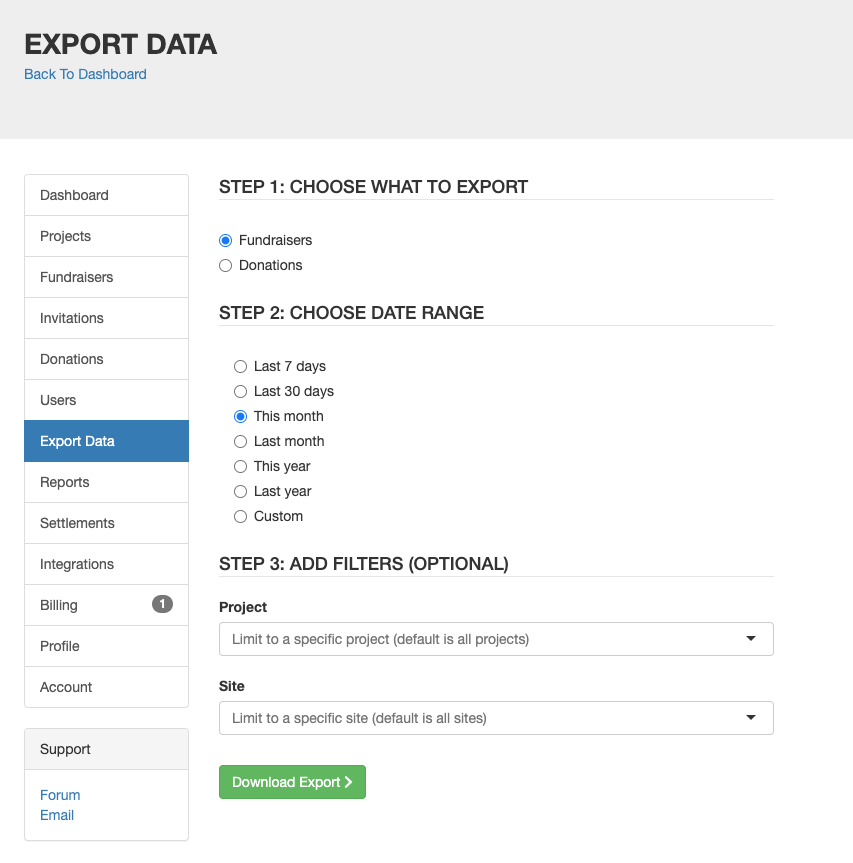
Task: Choose the Last 30 days option
Action: (x=240, y=392)
